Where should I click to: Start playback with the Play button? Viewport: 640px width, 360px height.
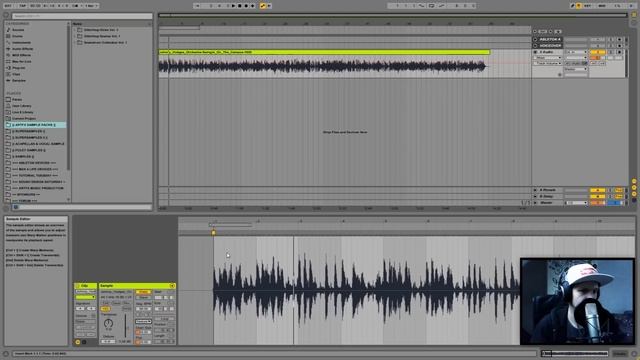233,6
